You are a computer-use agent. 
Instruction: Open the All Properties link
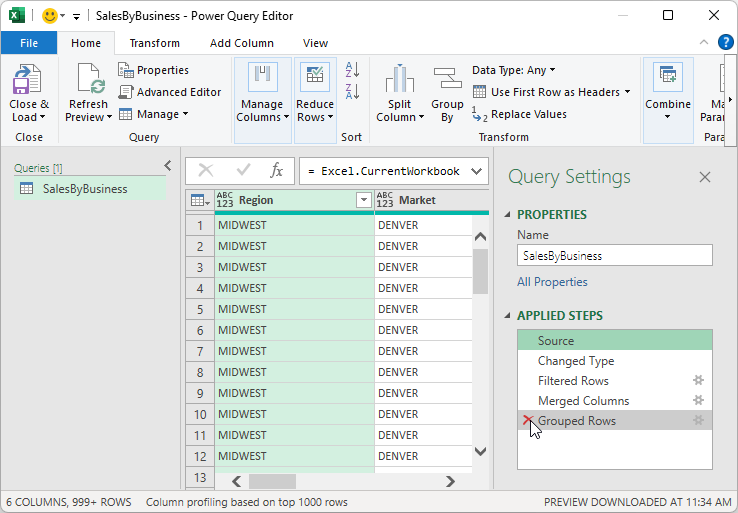pyautogui.click(x=552, y=282)
